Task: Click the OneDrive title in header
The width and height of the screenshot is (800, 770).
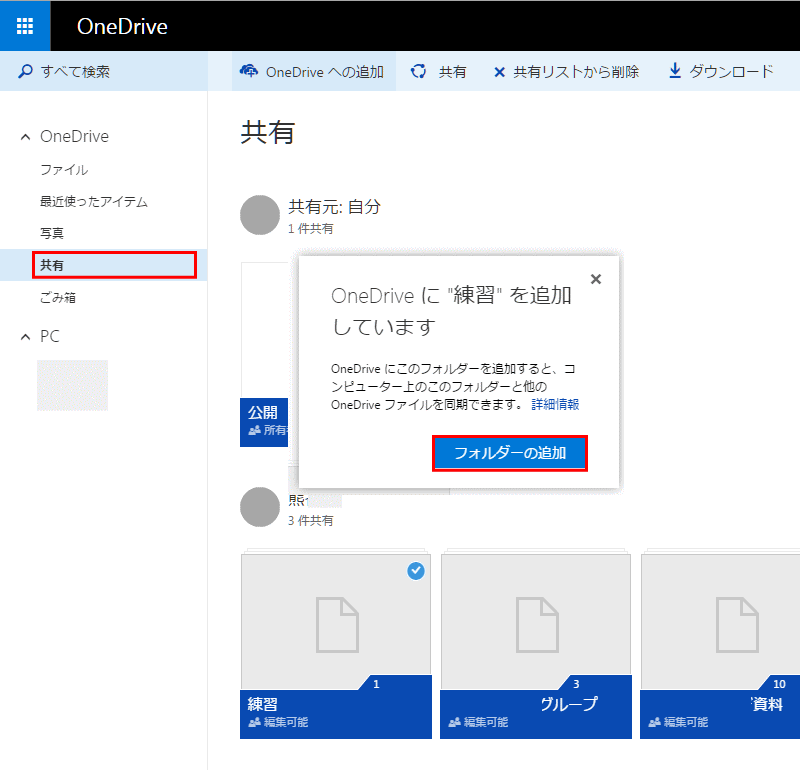Action: [x=122, y=27]
